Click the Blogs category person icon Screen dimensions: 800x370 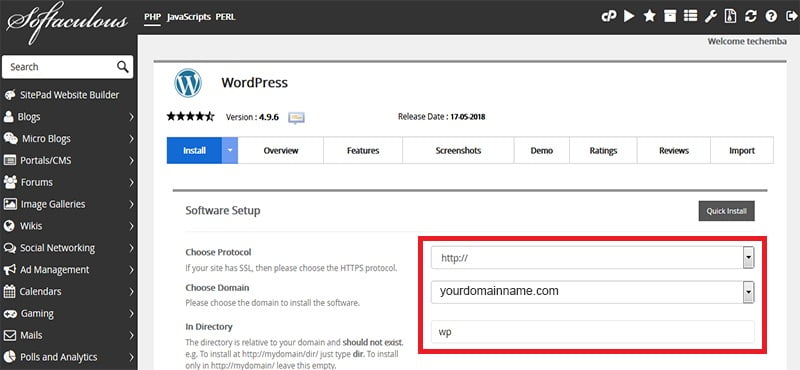(9, 117)
